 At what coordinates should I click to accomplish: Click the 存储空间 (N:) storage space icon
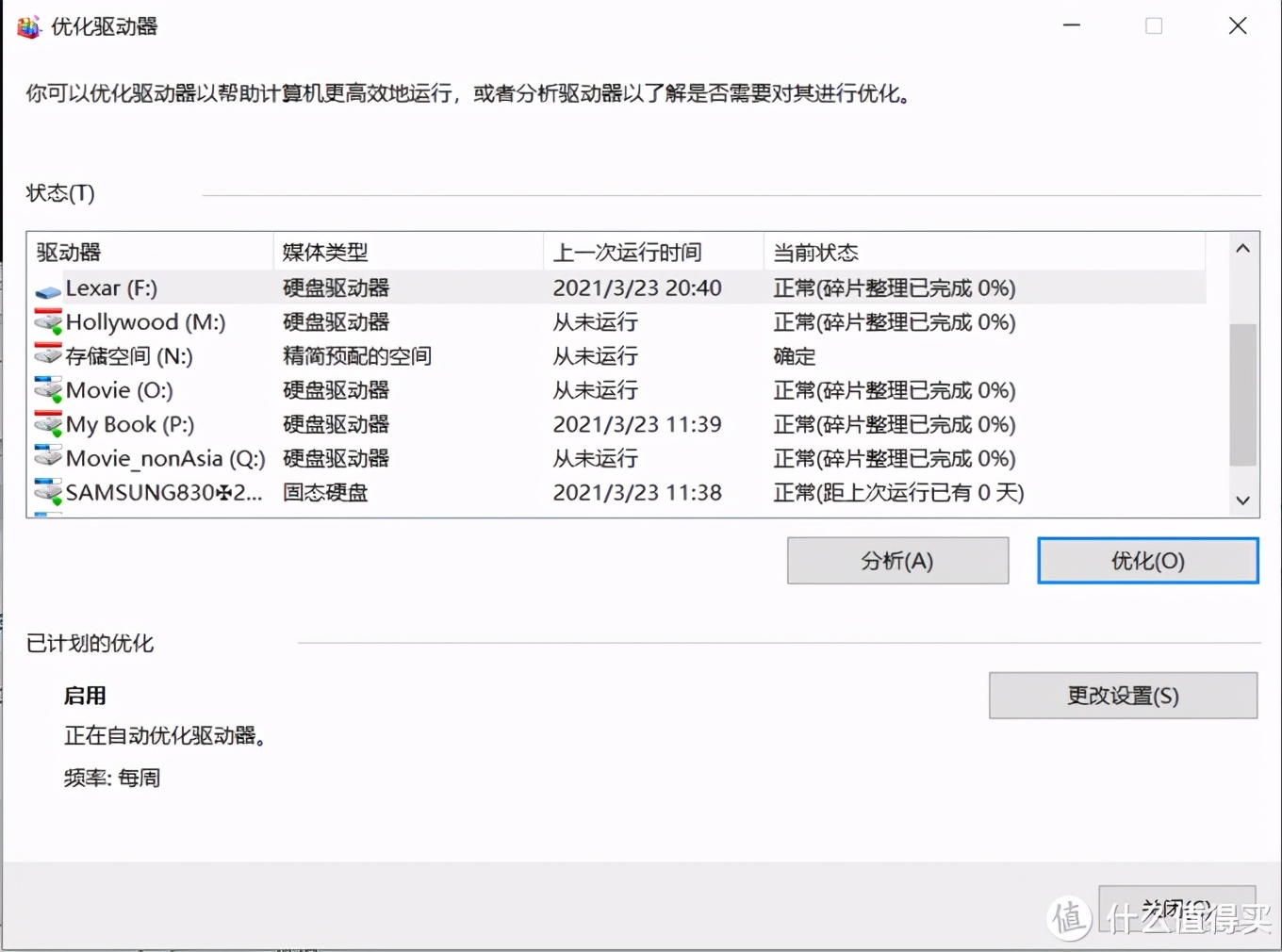tap(47, 356)
